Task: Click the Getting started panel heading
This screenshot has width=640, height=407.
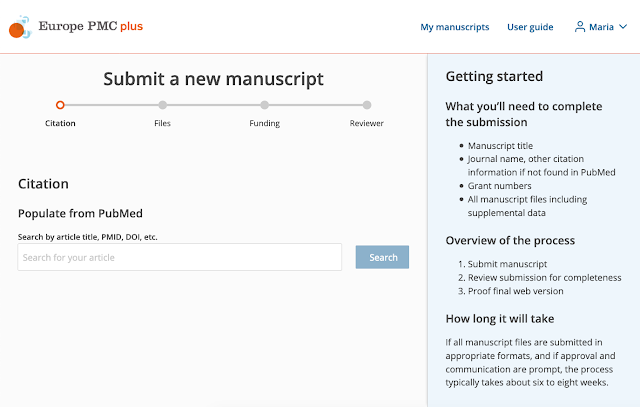Action: click(494, 76)
